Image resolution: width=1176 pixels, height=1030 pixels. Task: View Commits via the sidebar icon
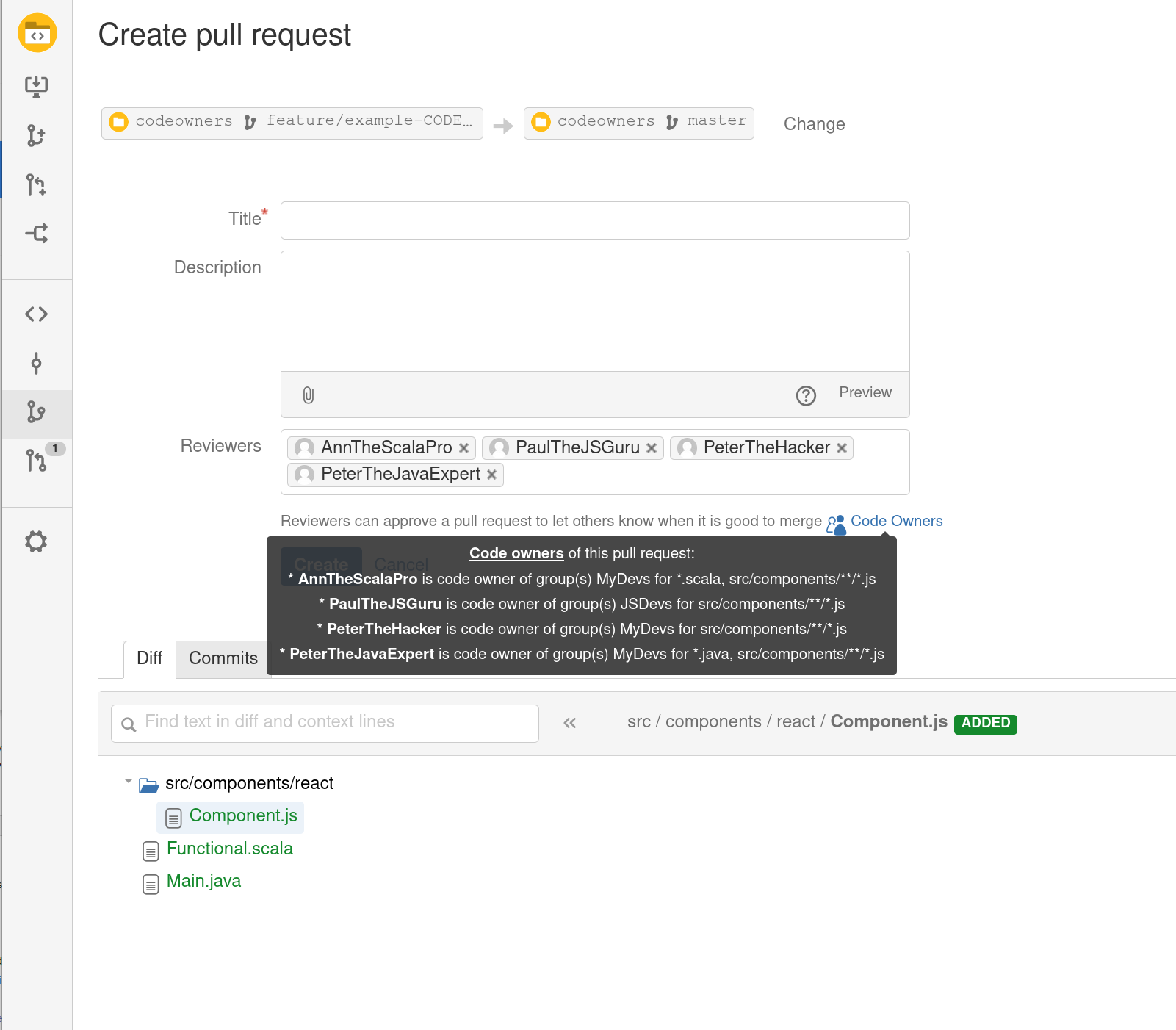pyautogui.click(x=36, y=363)
